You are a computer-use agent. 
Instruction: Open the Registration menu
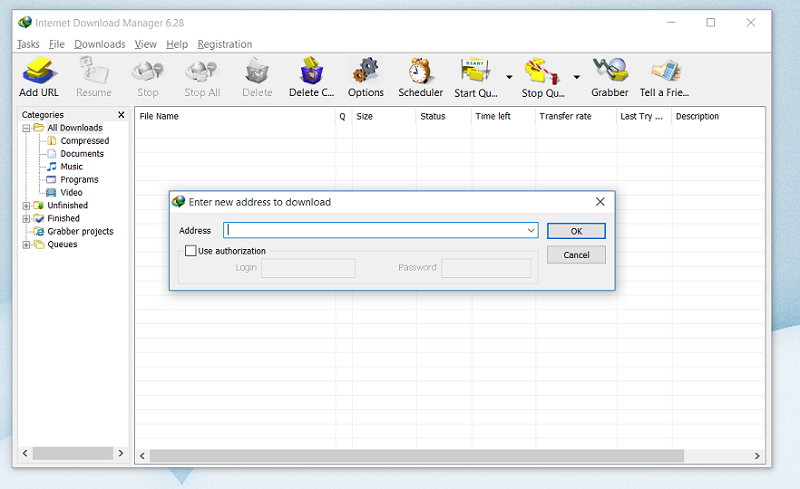(224, 44)
